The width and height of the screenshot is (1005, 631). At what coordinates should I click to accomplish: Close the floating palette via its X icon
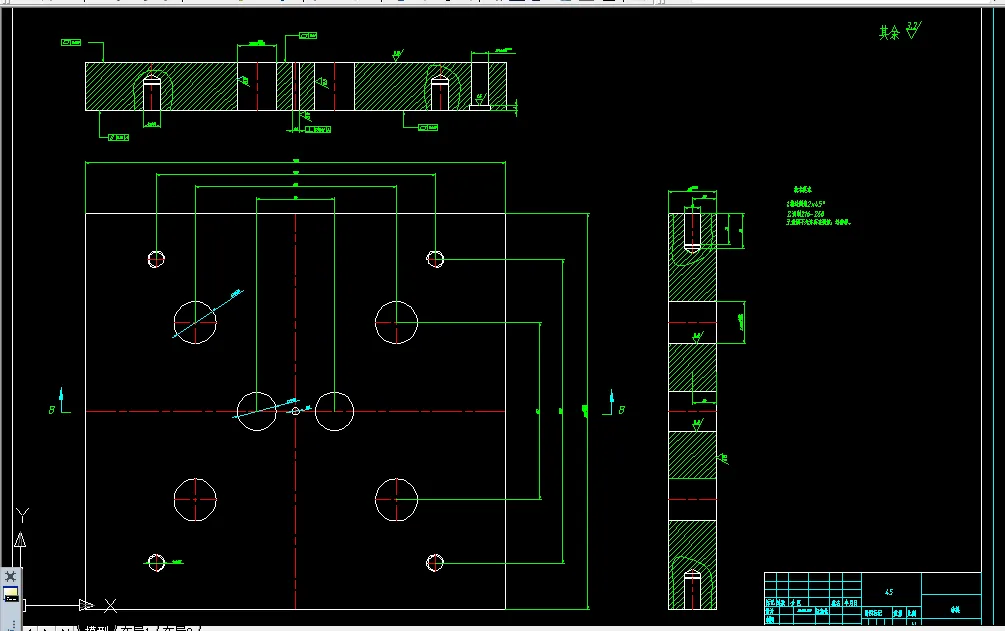point(10,576)
